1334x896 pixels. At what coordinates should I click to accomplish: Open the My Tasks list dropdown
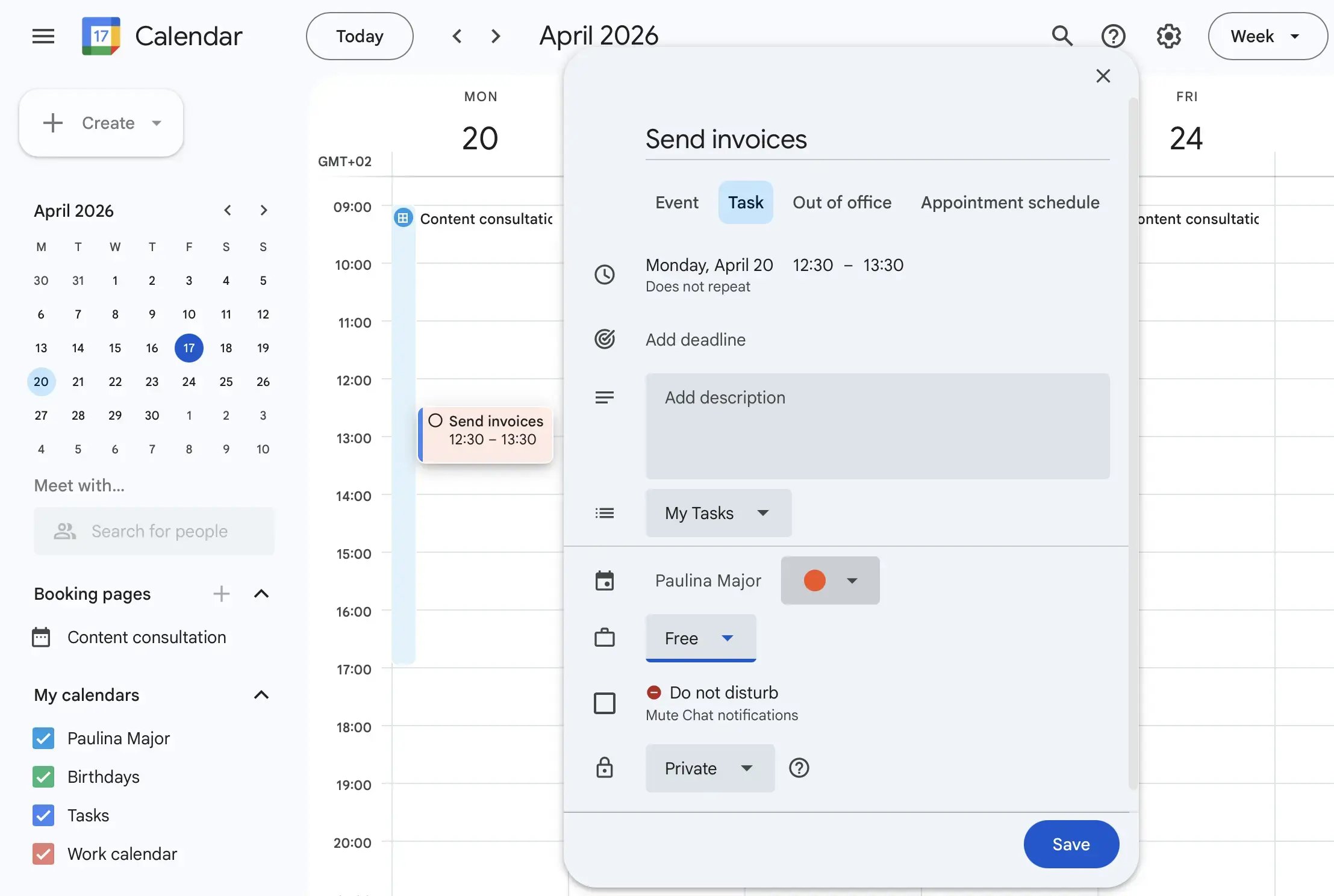[718, 513]
